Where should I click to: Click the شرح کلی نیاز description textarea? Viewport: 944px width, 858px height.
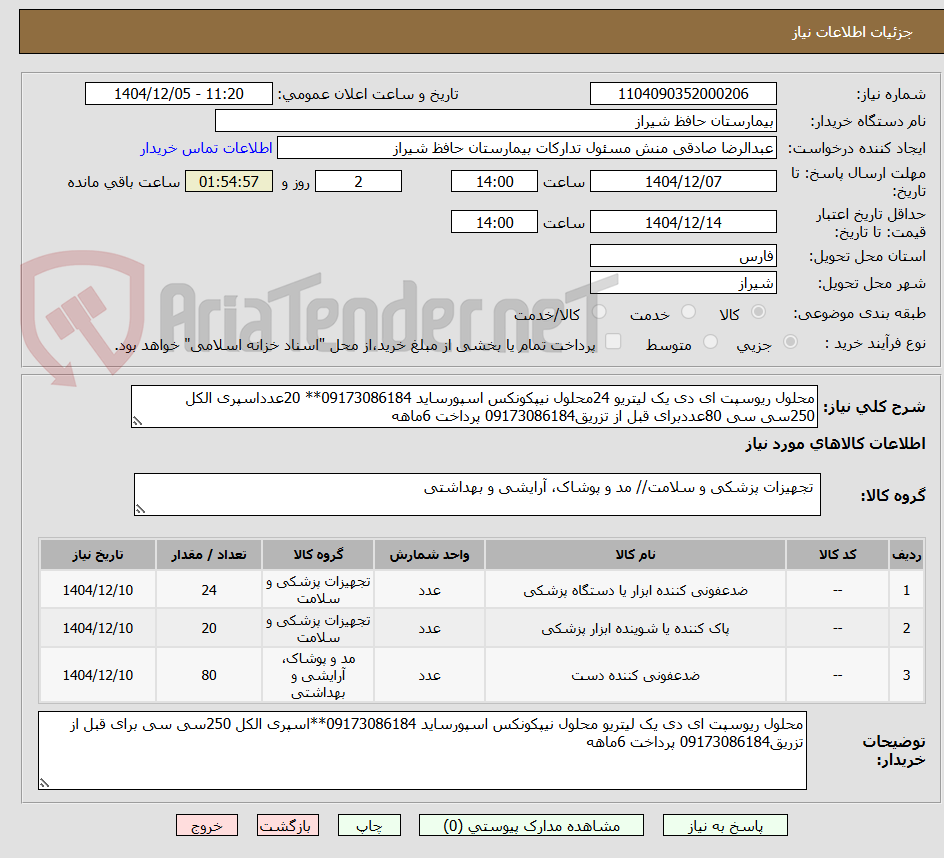click(x=474, y=407)
